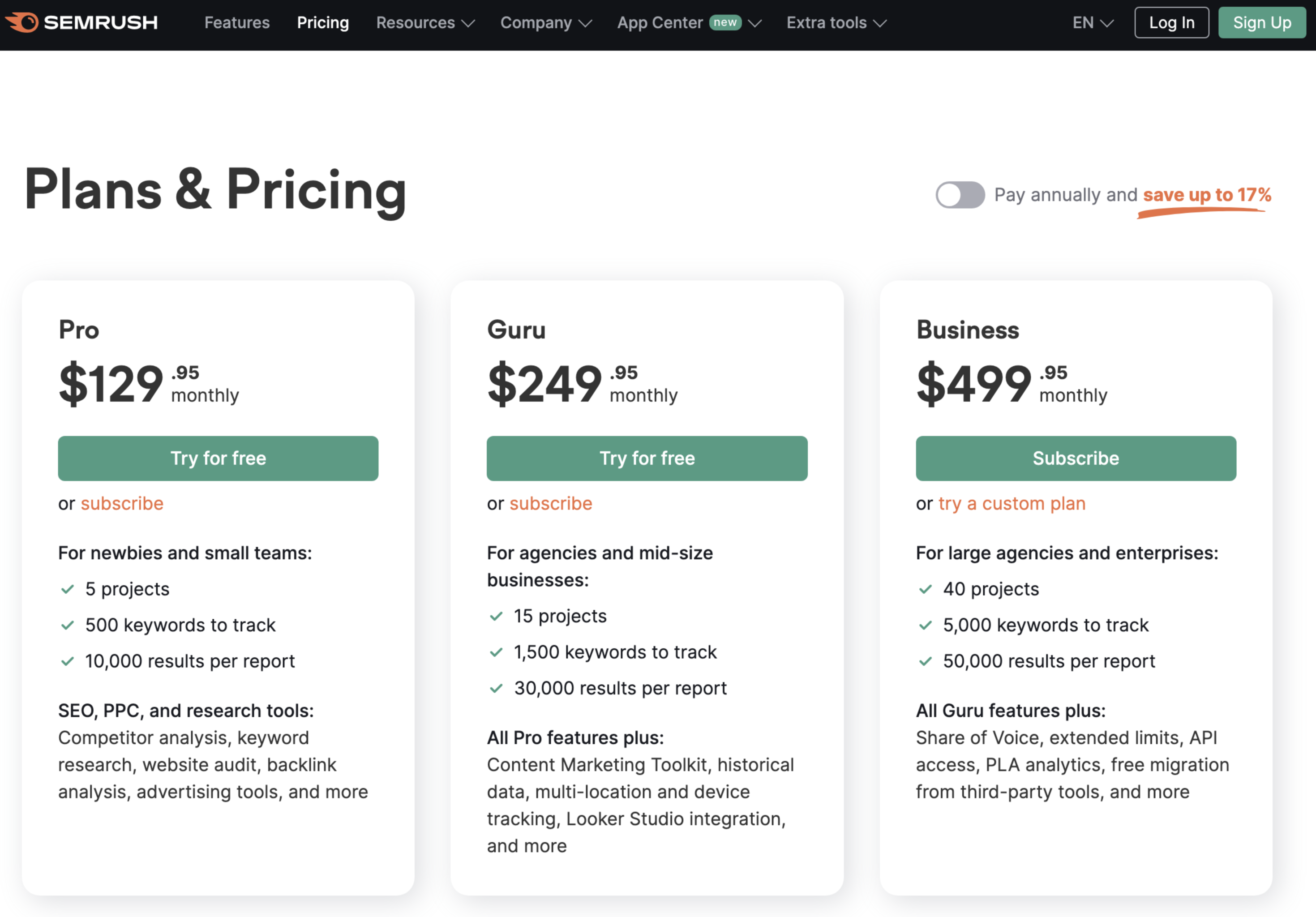The width and height of the screenshot is (1316, 917).
Task: Click Try for free on the Guru plan
Action: 647,458
